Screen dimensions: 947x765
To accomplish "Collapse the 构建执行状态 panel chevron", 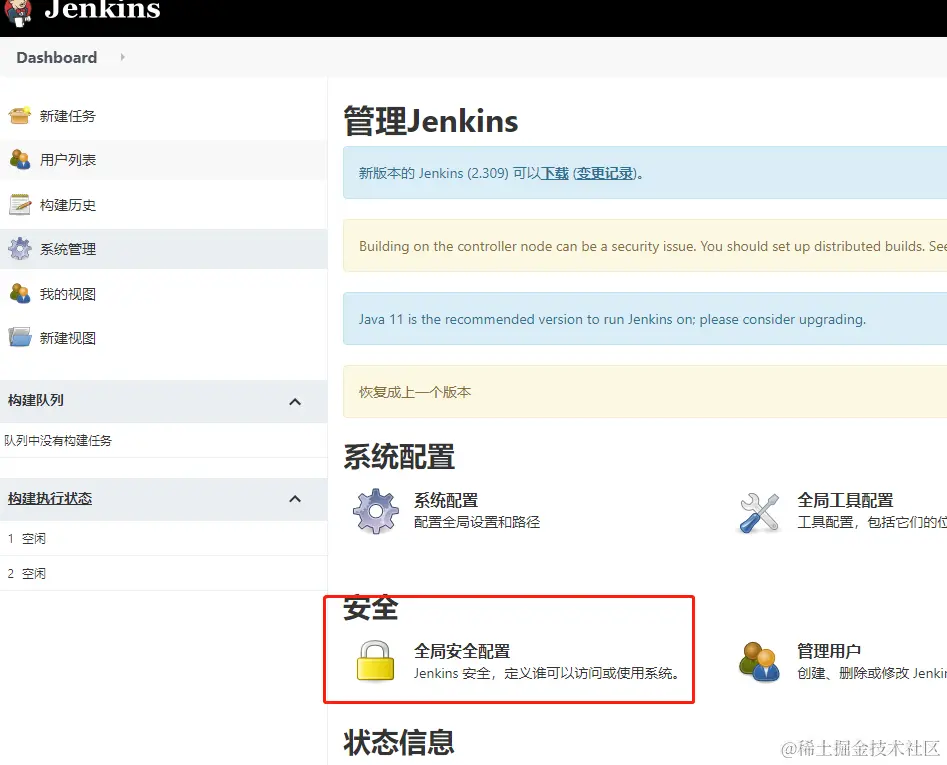I will pos(295,499).
